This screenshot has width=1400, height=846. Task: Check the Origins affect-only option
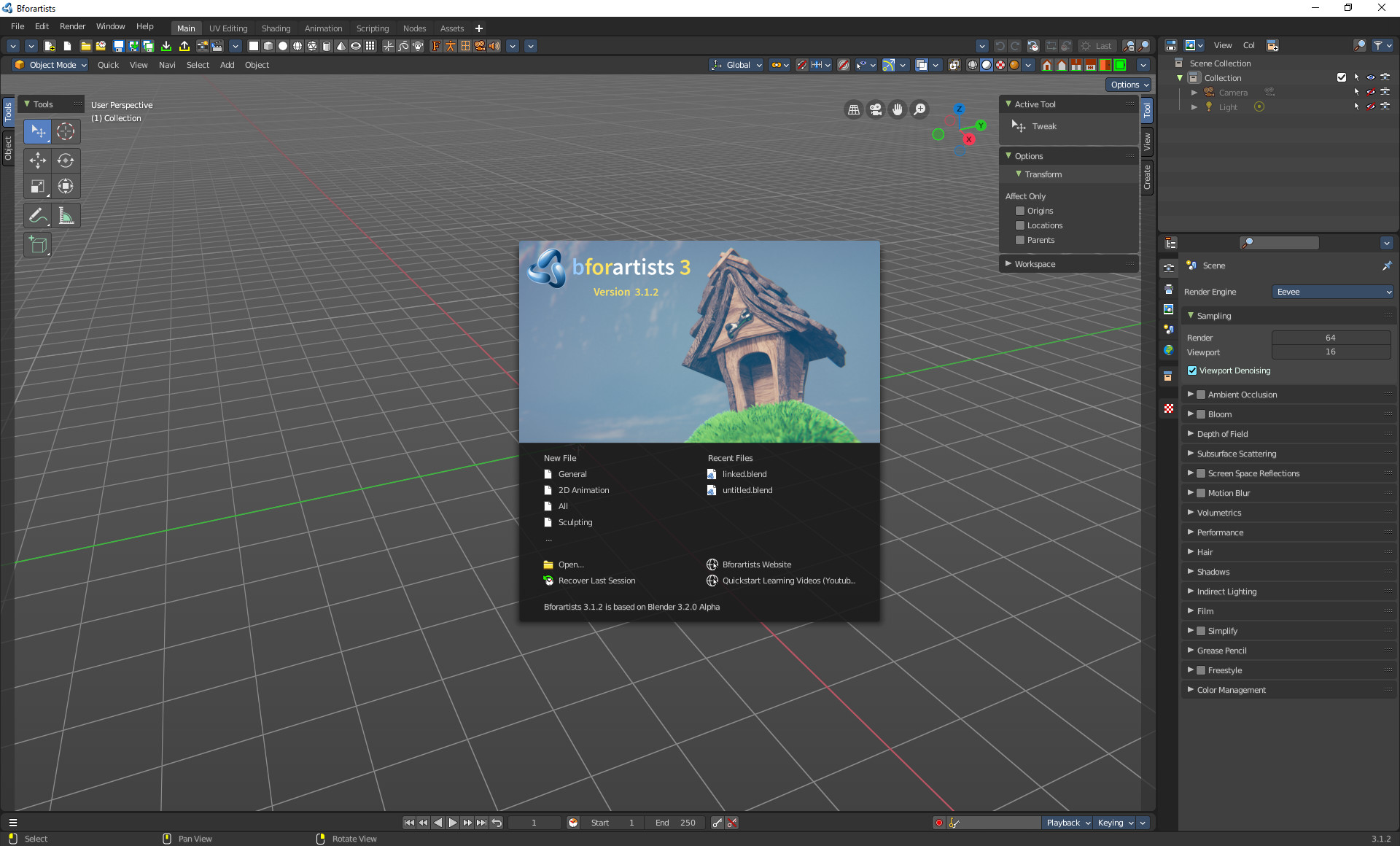coord(1020,211)
